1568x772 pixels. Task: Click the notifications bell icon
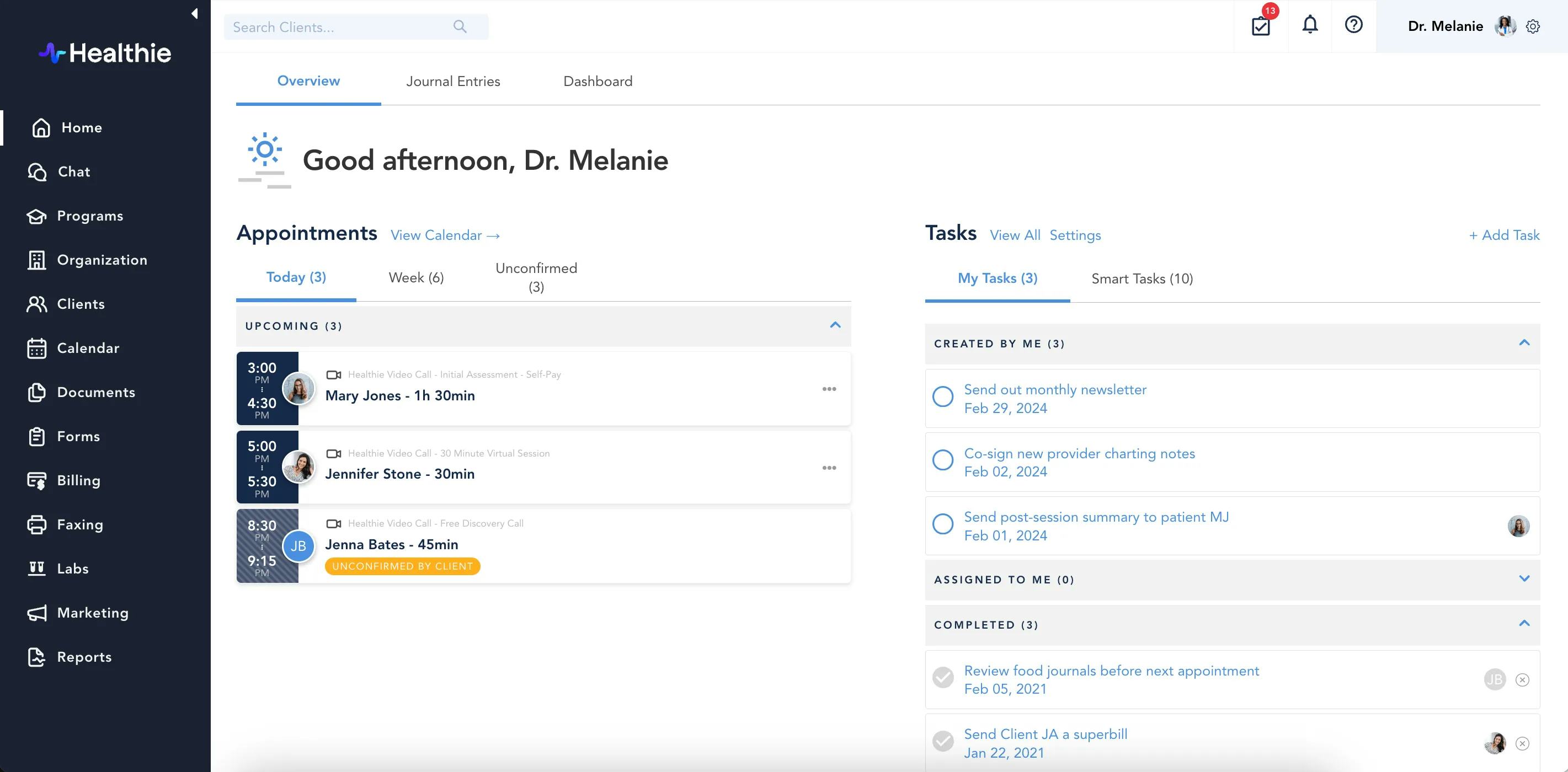(1310, 25)
